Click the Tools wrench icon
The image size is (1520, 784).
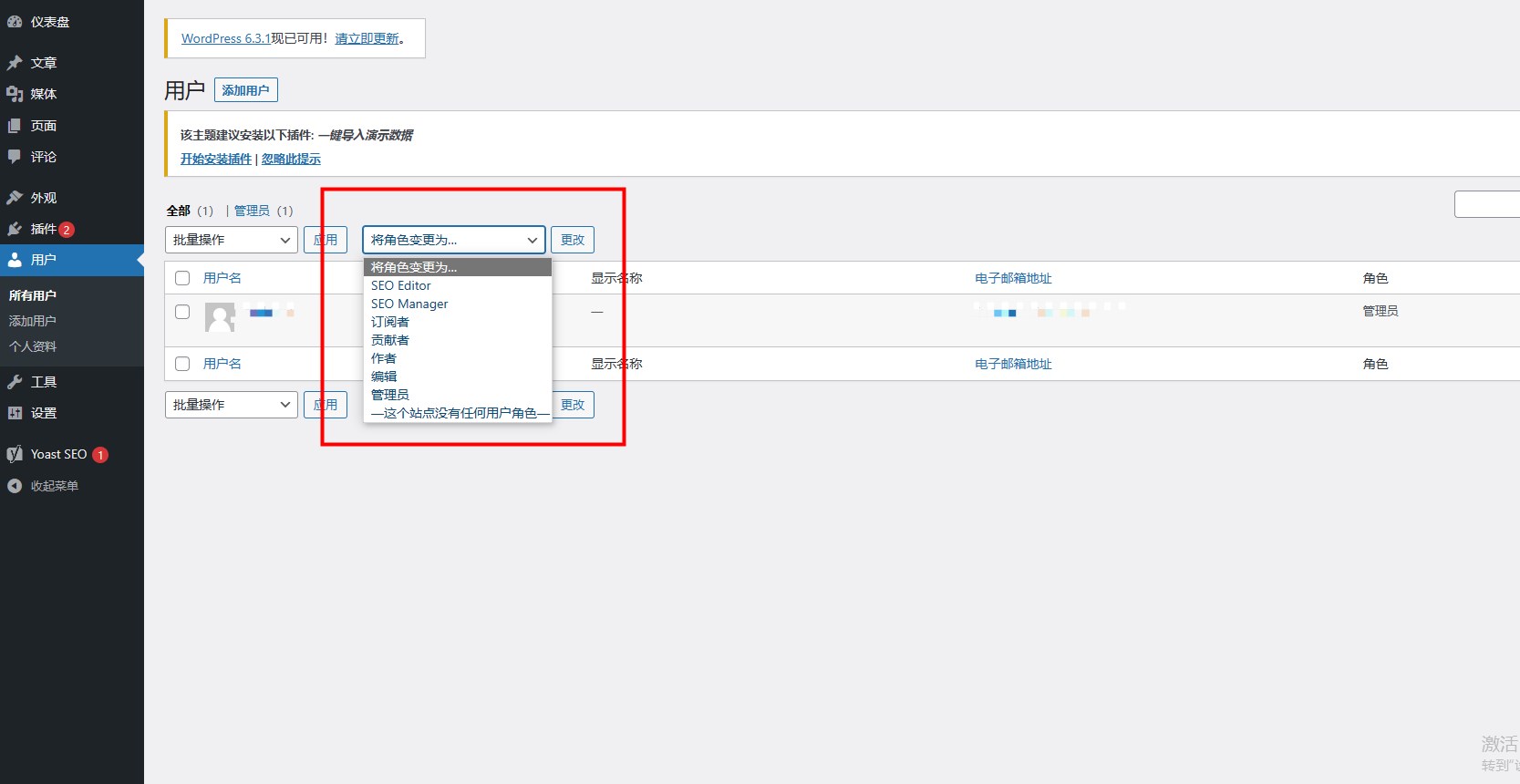15,382
